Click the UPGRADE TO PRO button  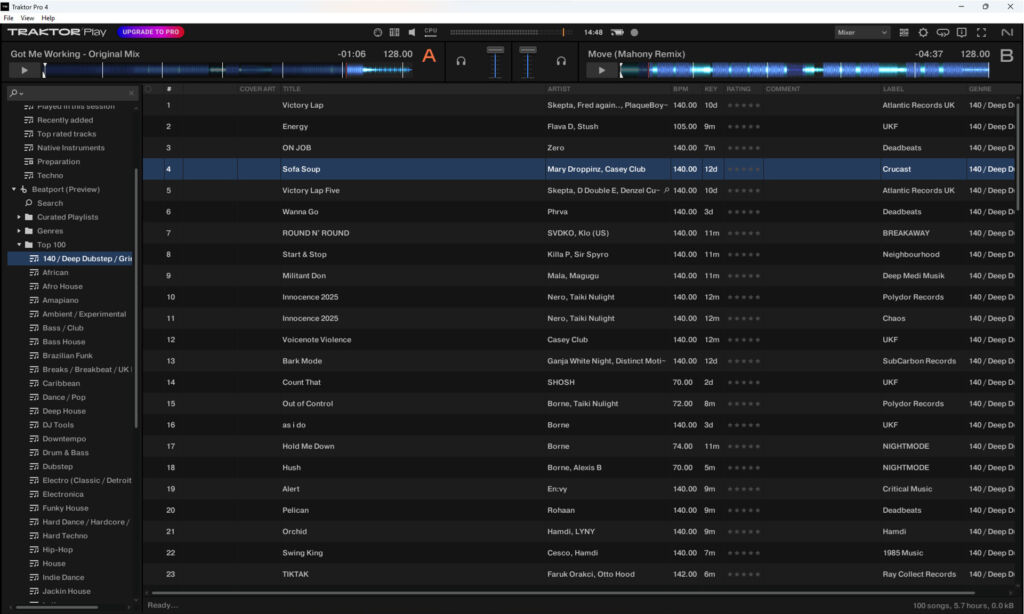(148, 30)
